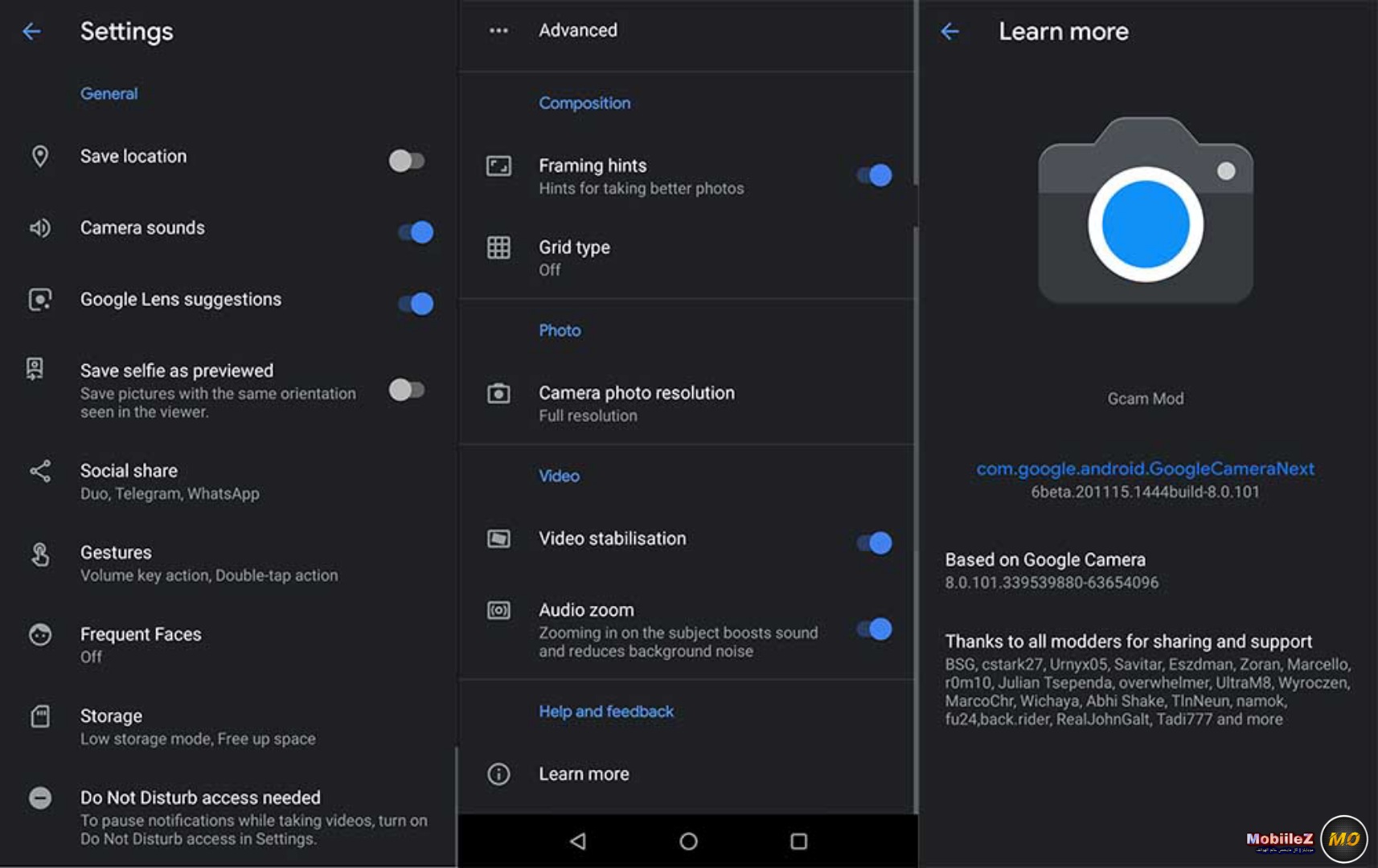The height and width of the screenshot is (868, 1378).
Task: Tap the Android recent apps button
Action: (x=798, y=841)
